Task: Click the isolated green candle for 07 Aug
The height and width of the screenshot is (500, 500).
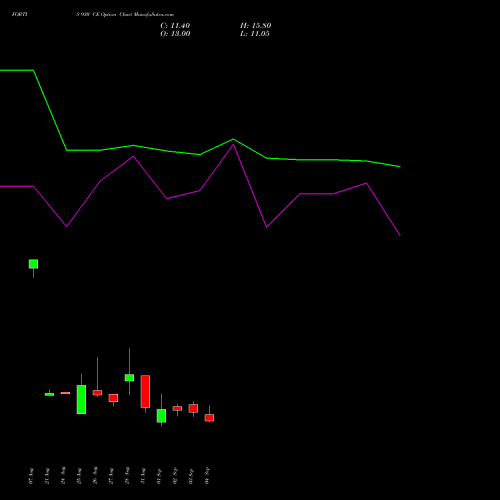Action: coord(33,264)
